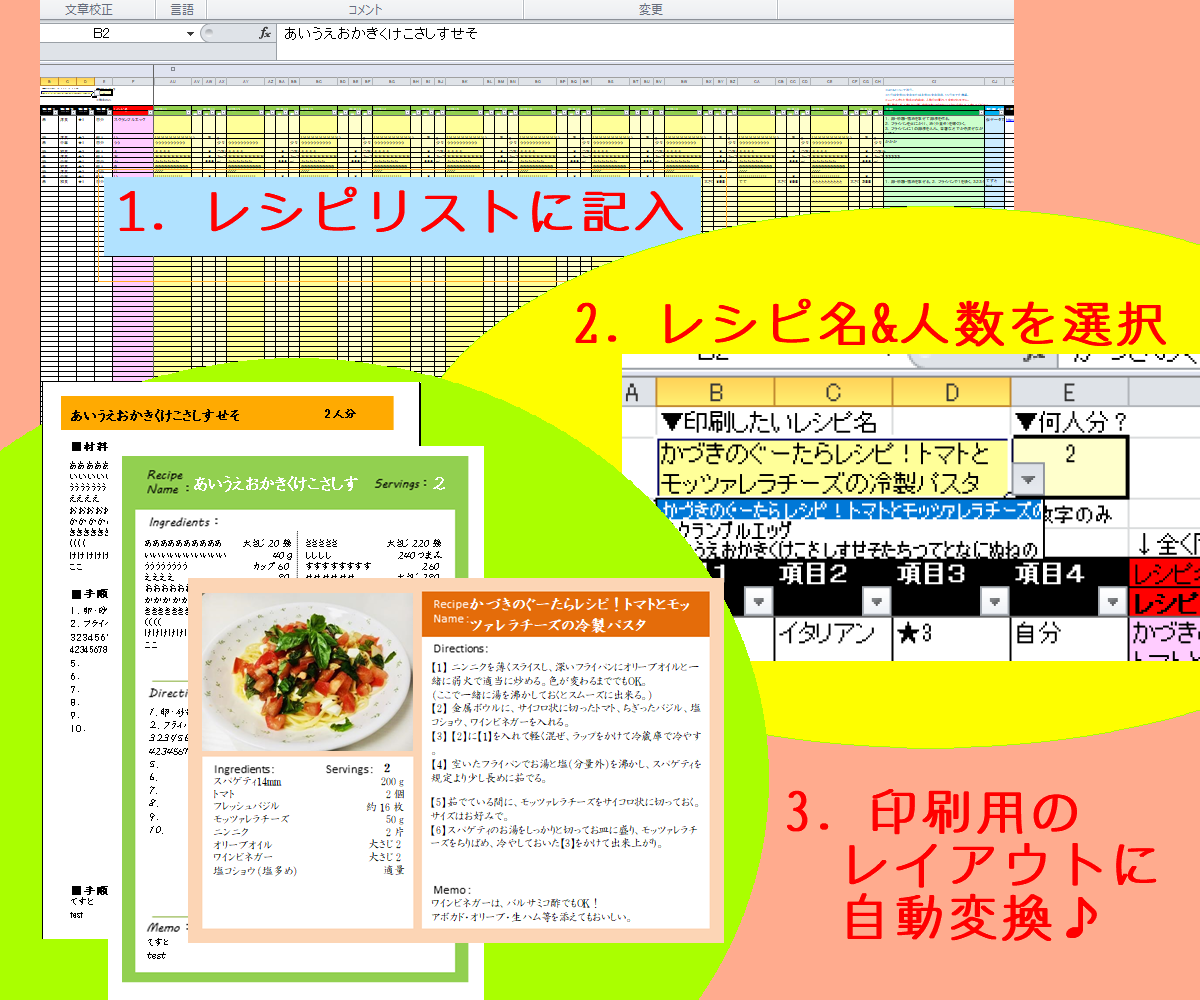Click the イタリアン cell

(x=833, y=637)
